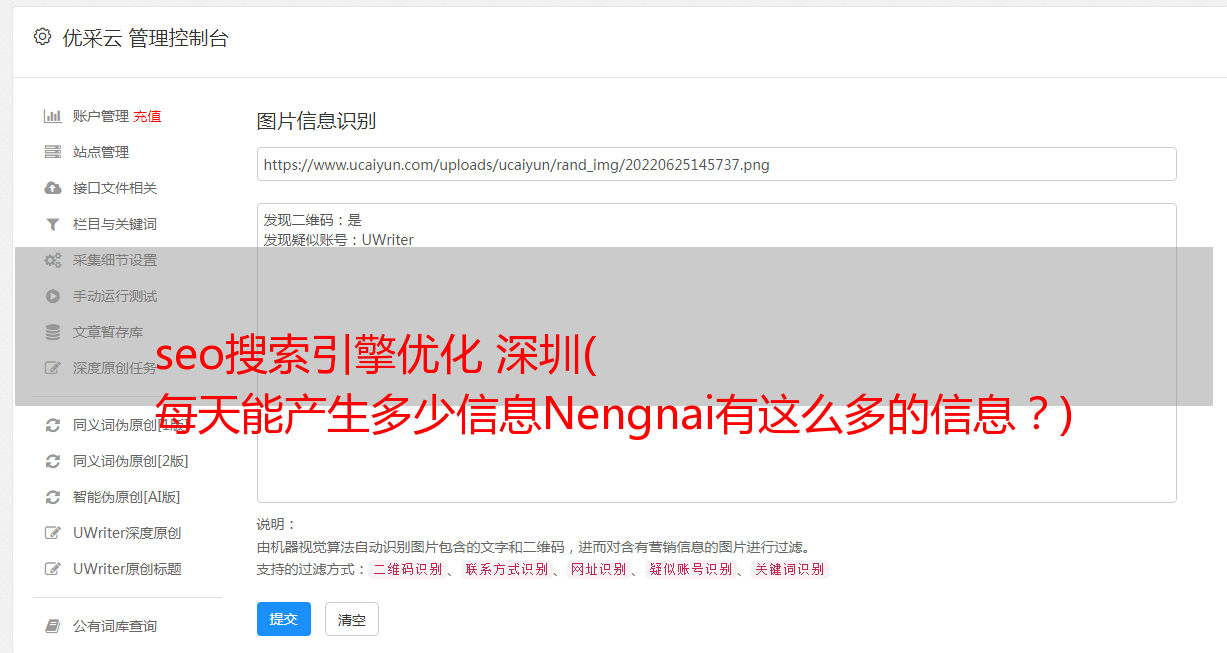Image resolution: width=1227 pixels, height=653 pixels.
Task: Open UWriter深度原创 in sidebar
Action: click(127, 533)
